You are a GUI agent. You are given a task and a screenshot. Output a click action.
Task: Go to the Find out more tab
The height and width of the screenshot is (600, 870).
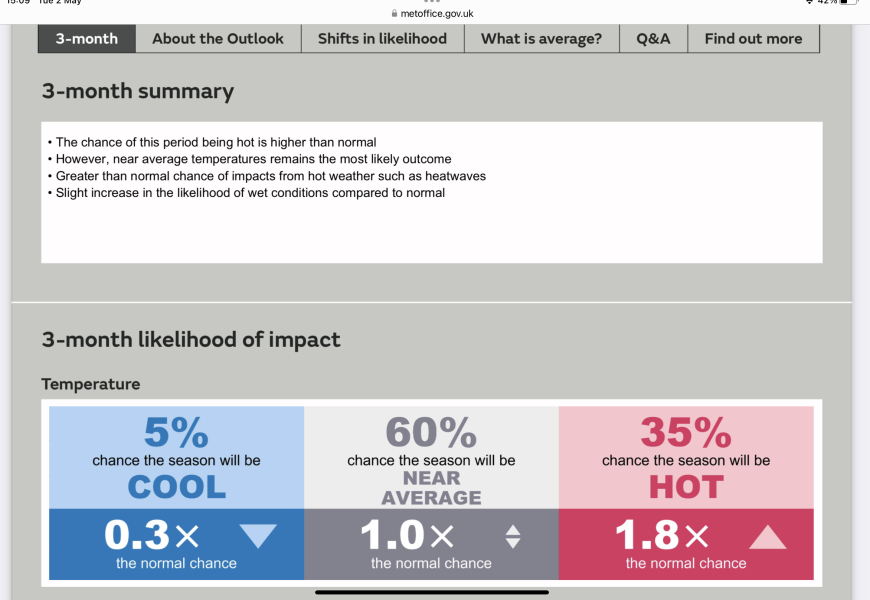pyautogui.click(x=753, y=39)
